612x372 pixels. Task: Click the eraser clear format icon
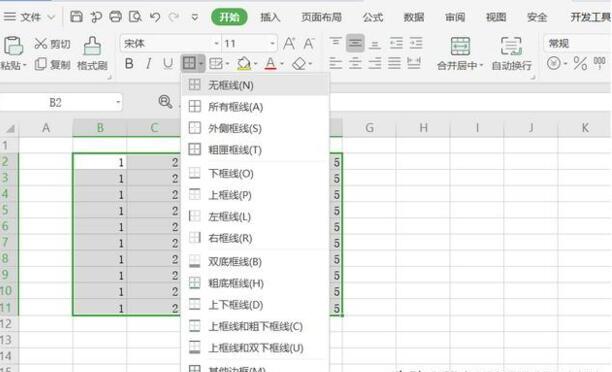pyautogui.click(x=299, y=63)
